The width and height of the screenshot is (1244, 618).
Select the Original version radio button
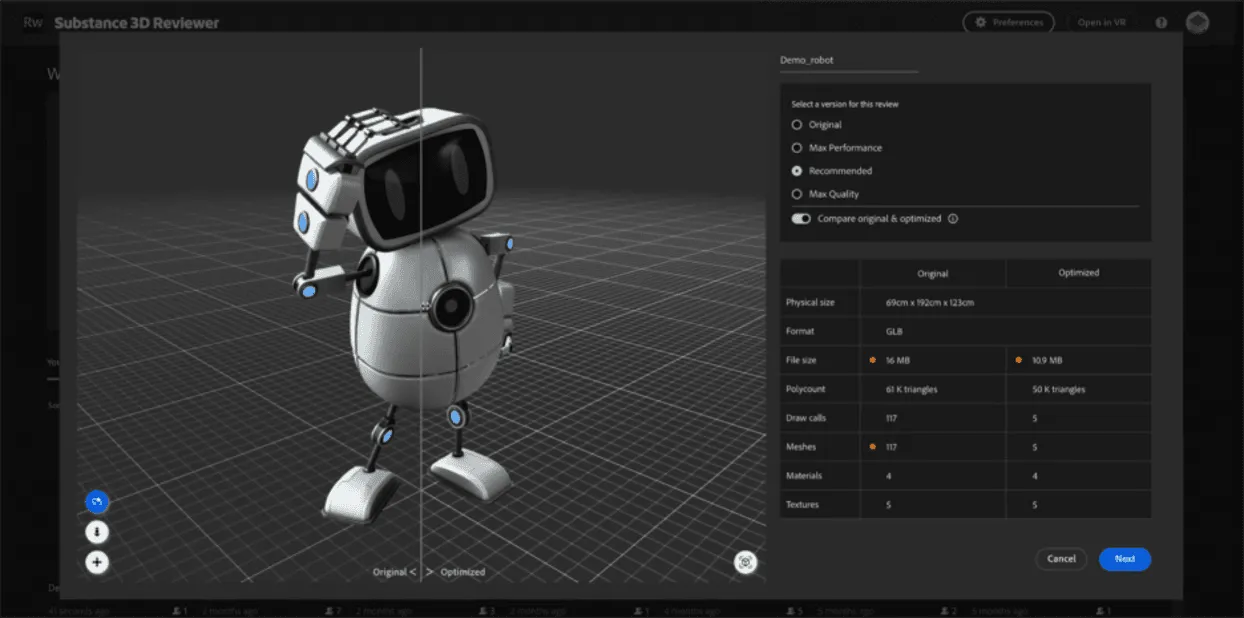click(x=797, y=125)
